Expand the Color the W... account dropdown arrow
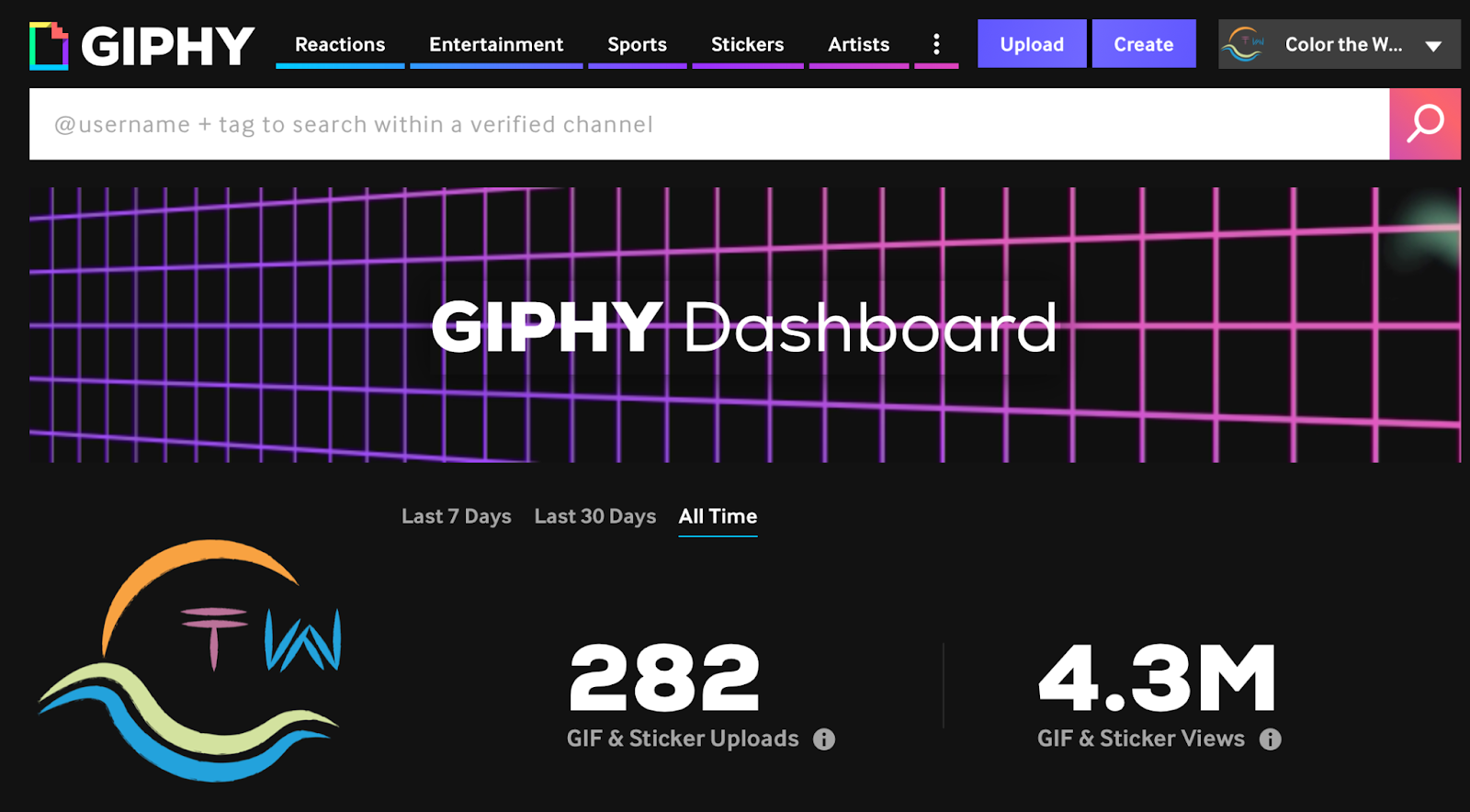The image size is (1470, 812). [x=1433, y=46]
